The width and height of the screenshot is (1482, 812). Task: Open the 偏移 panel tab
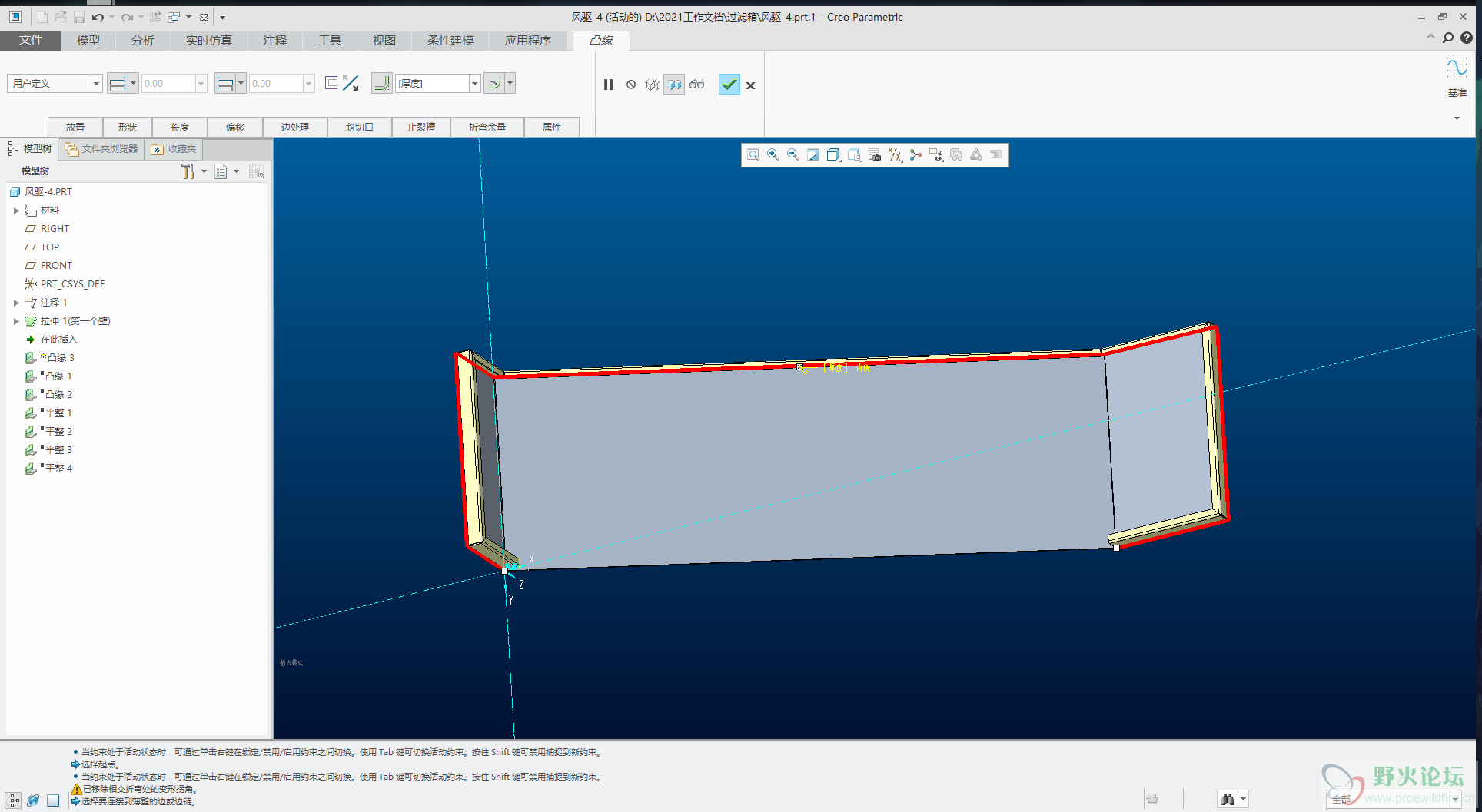[235, 127]
